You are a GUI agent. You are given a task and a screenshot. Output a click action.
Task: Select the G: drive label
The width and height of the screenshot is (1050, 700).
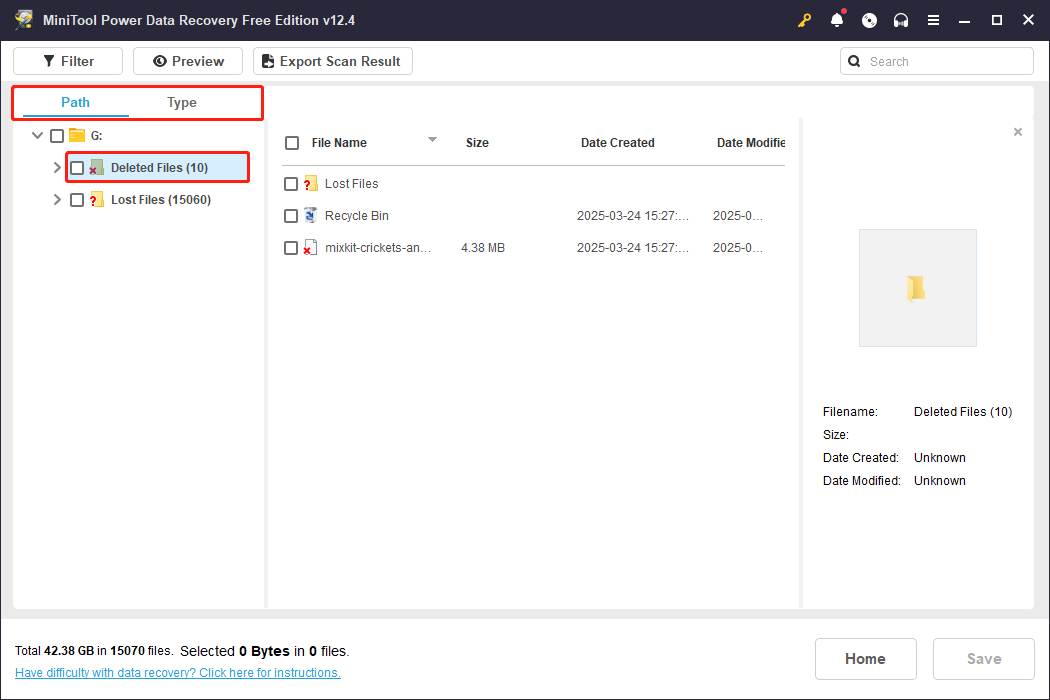click(96, 136)
